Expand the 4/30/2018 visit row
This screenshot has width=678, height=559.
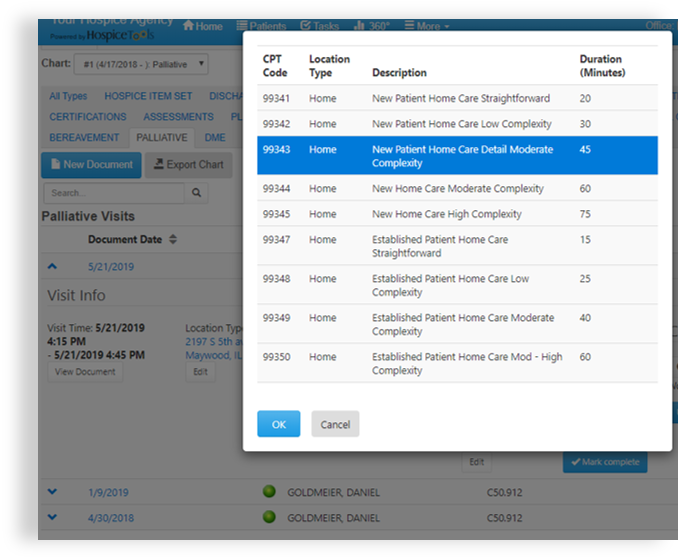pyautogui.click(x=53, y=518)
